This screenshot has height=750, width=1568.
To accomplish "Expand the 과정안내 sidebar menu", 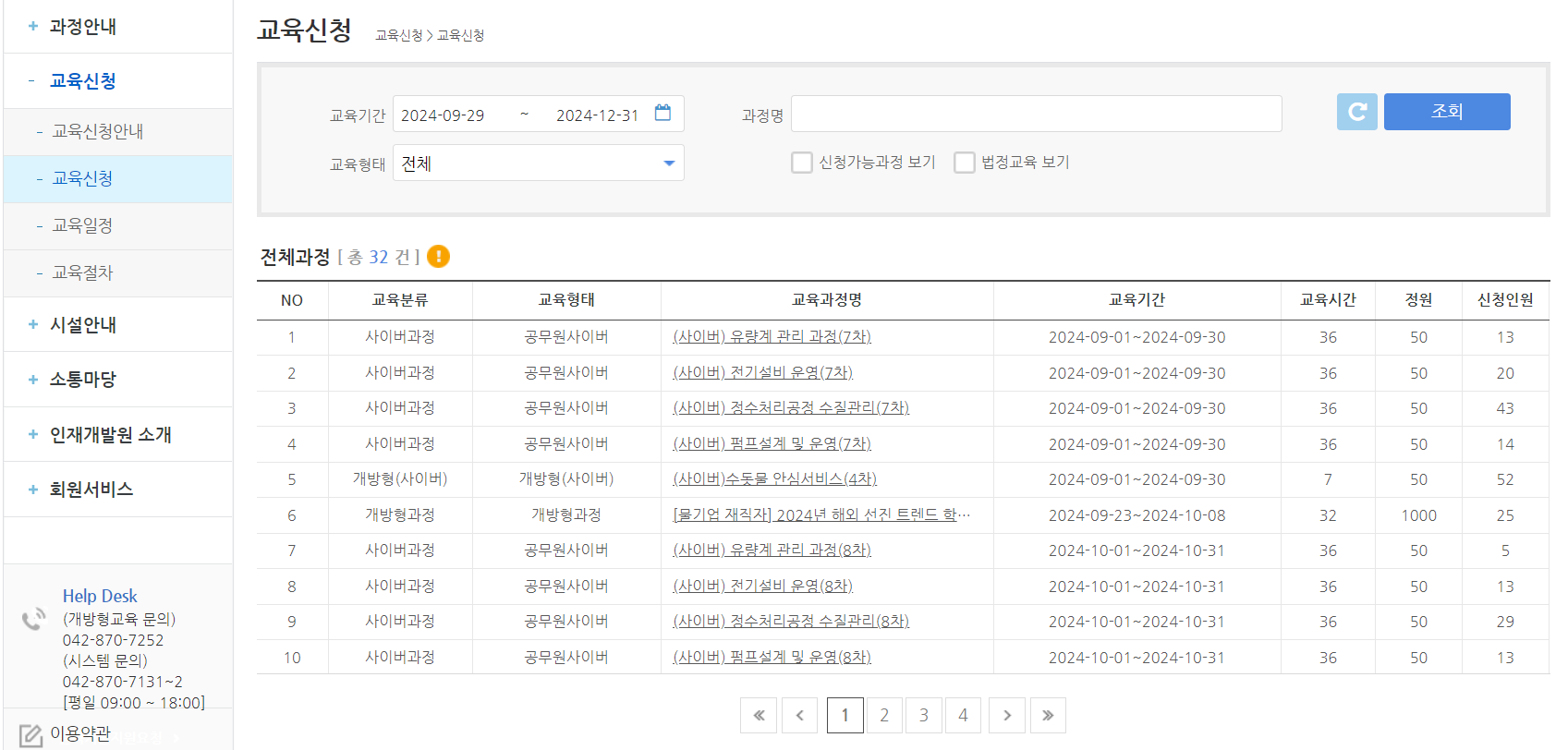I will [118, 27].
